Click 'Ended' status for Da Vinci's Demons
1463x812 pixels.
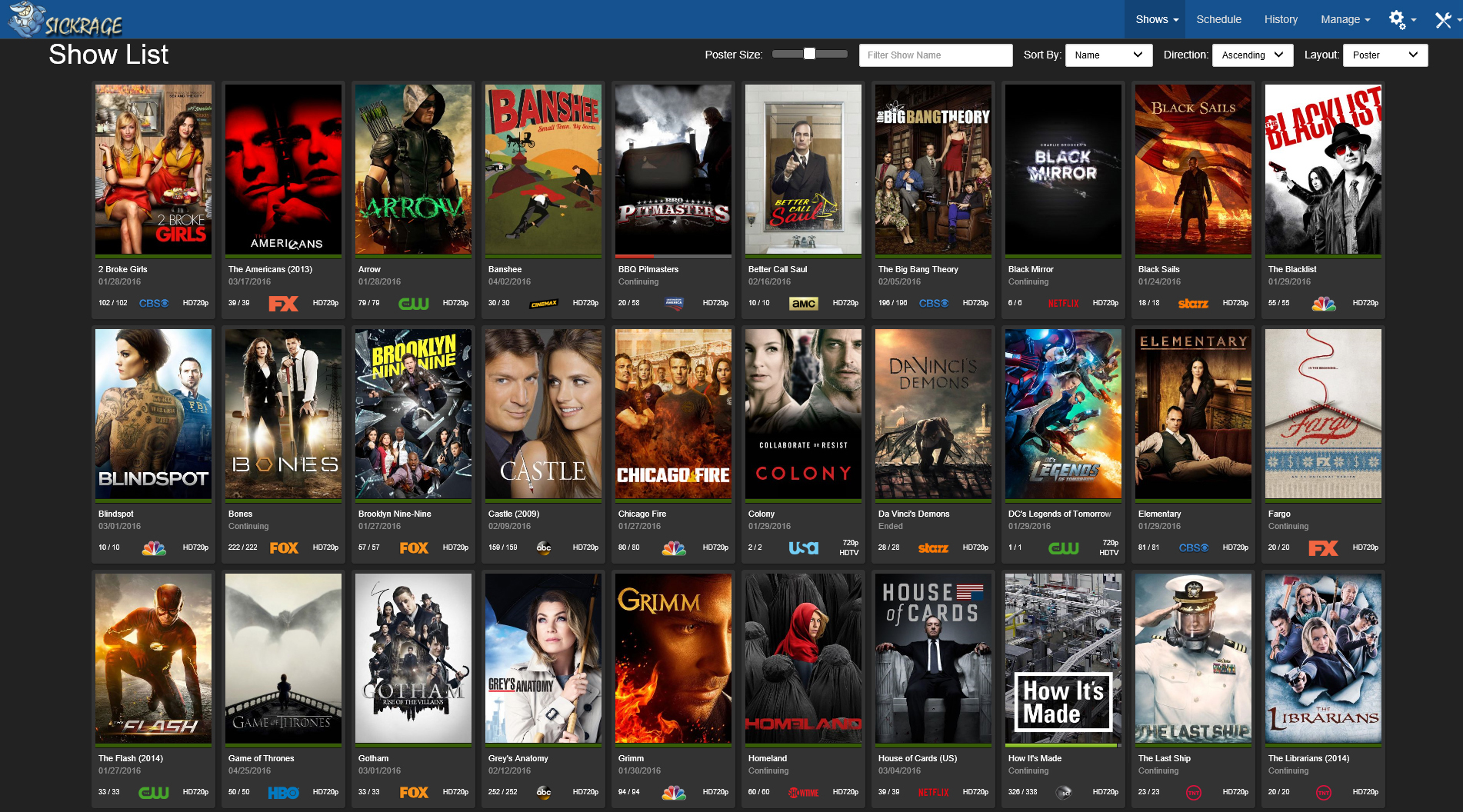[891, 526]
